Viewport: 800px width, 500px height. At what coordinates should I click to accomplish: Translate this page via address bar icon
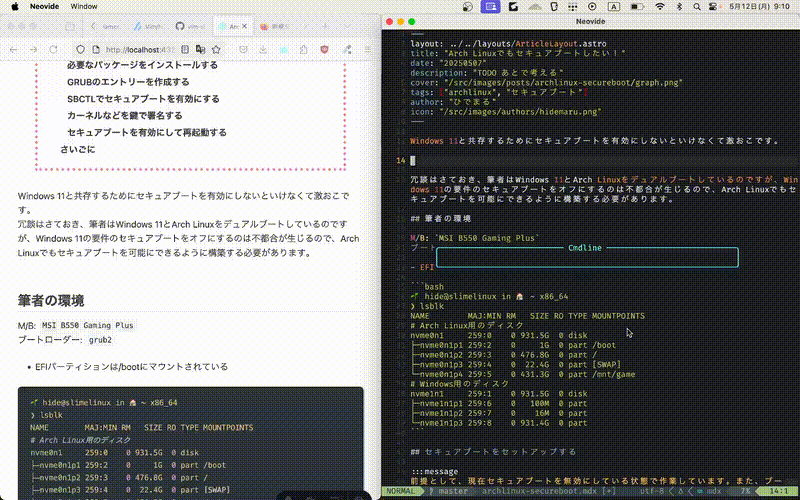tap(201, 49)
